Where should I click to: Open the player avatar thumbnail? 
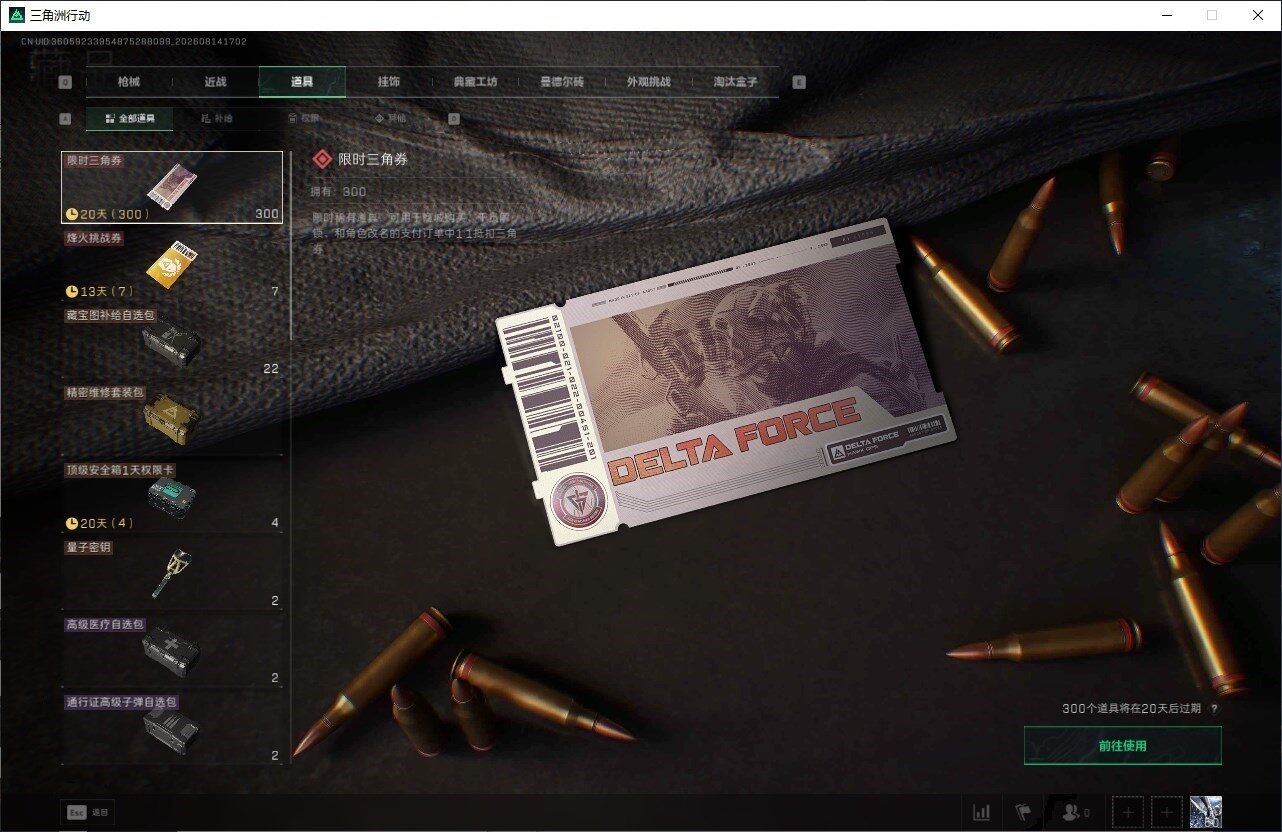click(x=1205, y=813)
